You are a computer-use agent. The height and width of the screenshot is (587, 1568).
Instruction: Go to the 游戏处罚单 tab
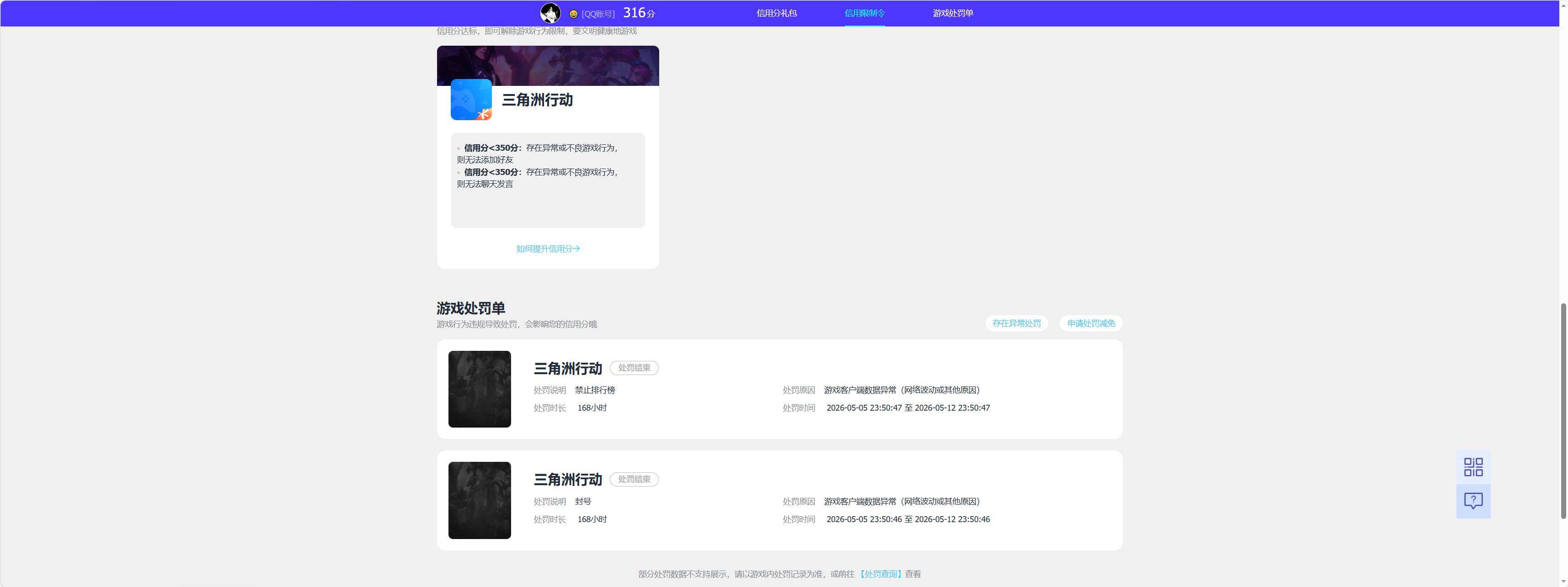point(953,13)
